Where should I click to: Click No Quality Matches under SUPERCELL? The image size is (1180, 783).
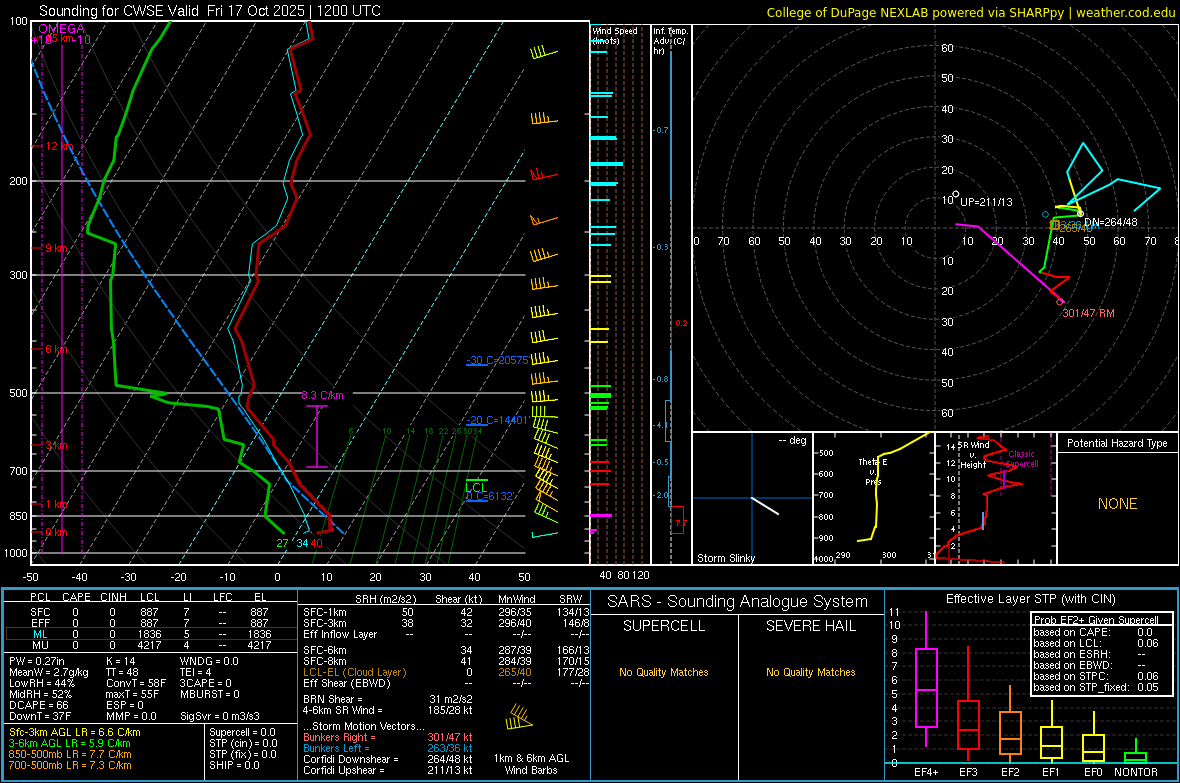(x=664, y=672)
